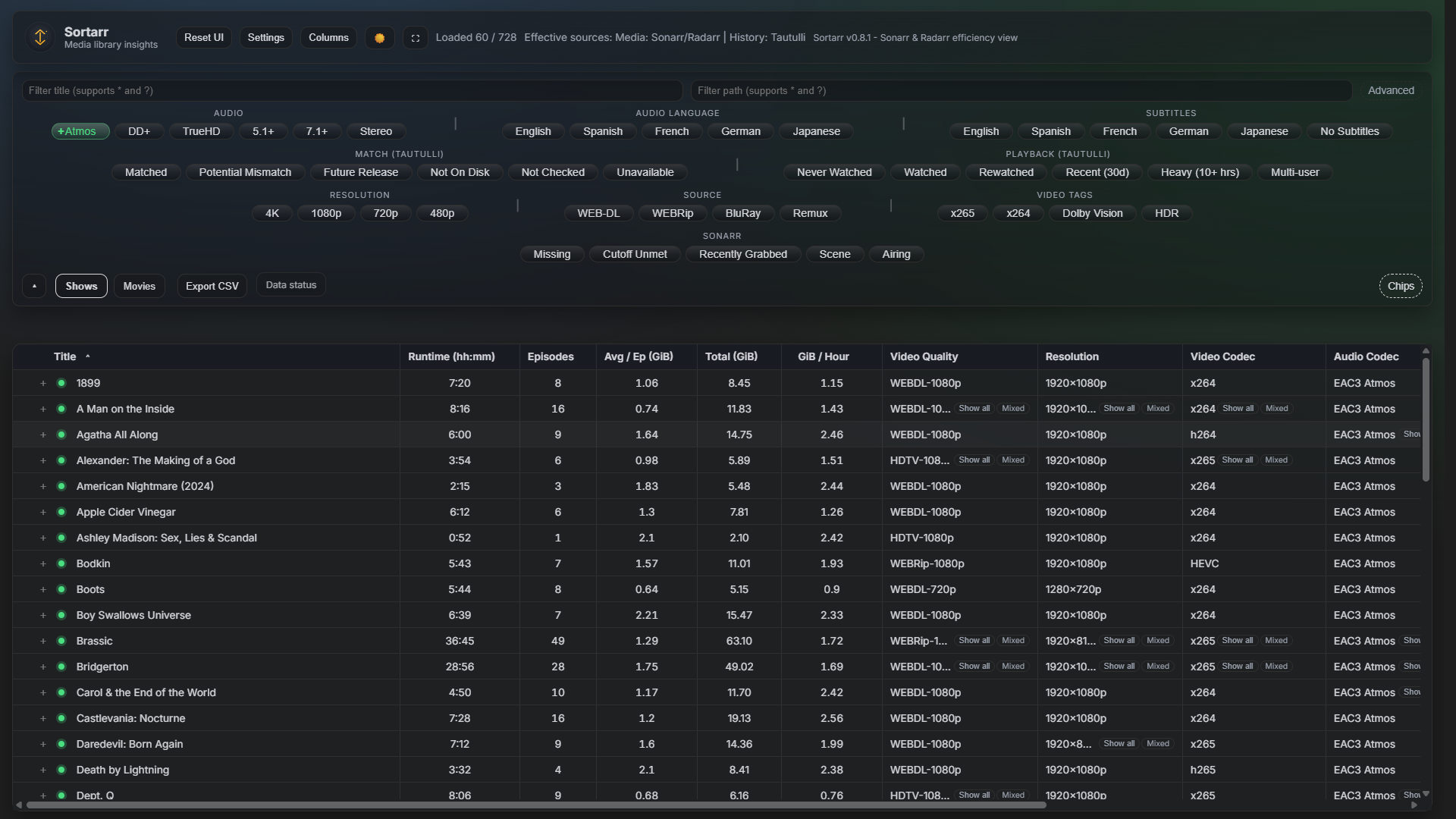Toggle the 4K resolution filter chip
The width and height of the screenshot is (1456, 819).
tap(271, 213)
